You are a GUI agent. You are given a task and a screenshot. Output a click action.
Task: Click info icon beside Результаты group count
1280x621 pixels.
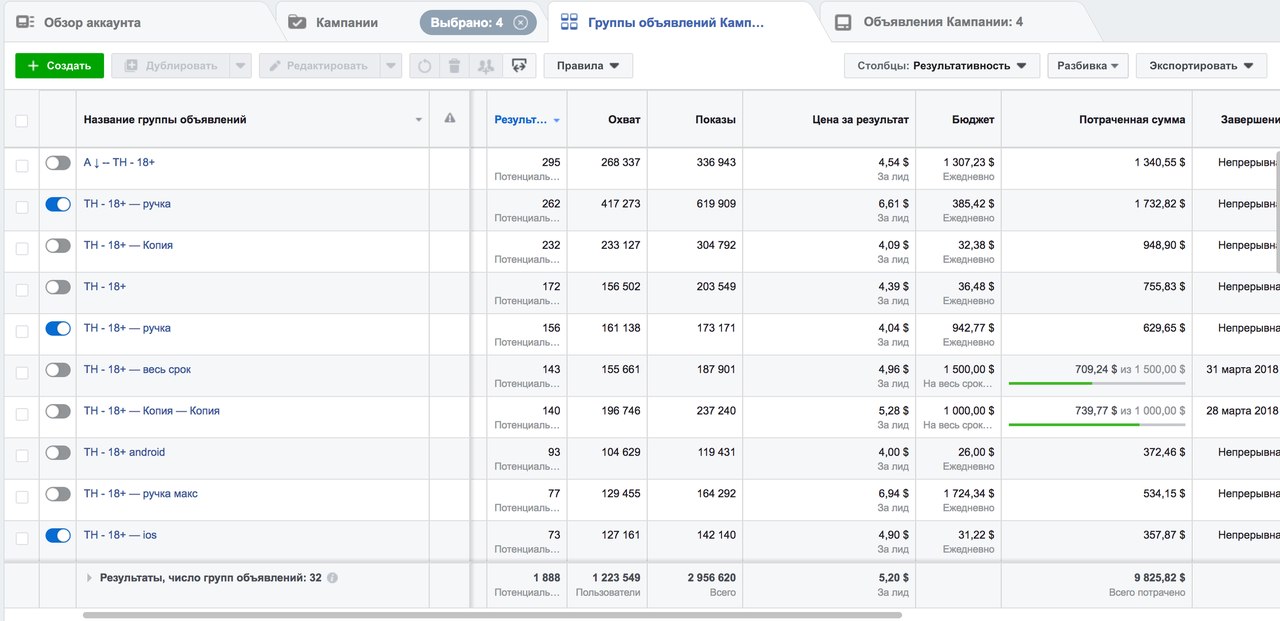click(x=332, y=578)
